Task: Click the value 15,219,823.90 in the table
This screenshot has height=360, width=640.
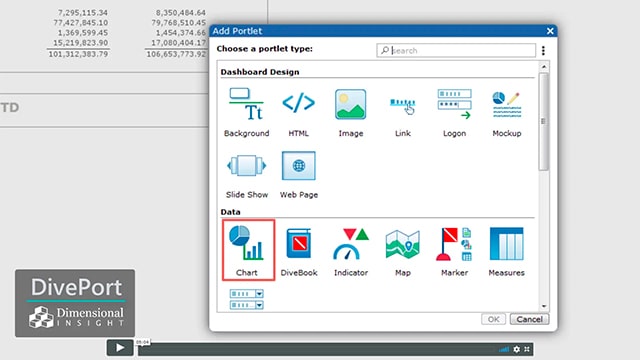Action: [x=81, y=42]
